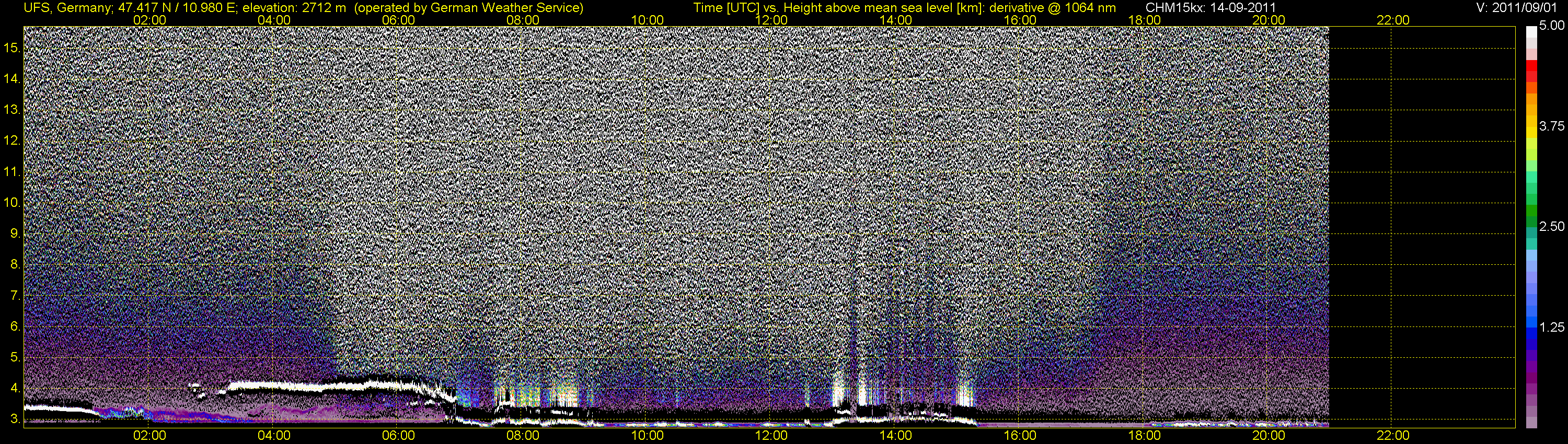This screenshot has width=1568, height=444.
Task: Click the top time axis label 20:00
Action: coord(1269,20)
